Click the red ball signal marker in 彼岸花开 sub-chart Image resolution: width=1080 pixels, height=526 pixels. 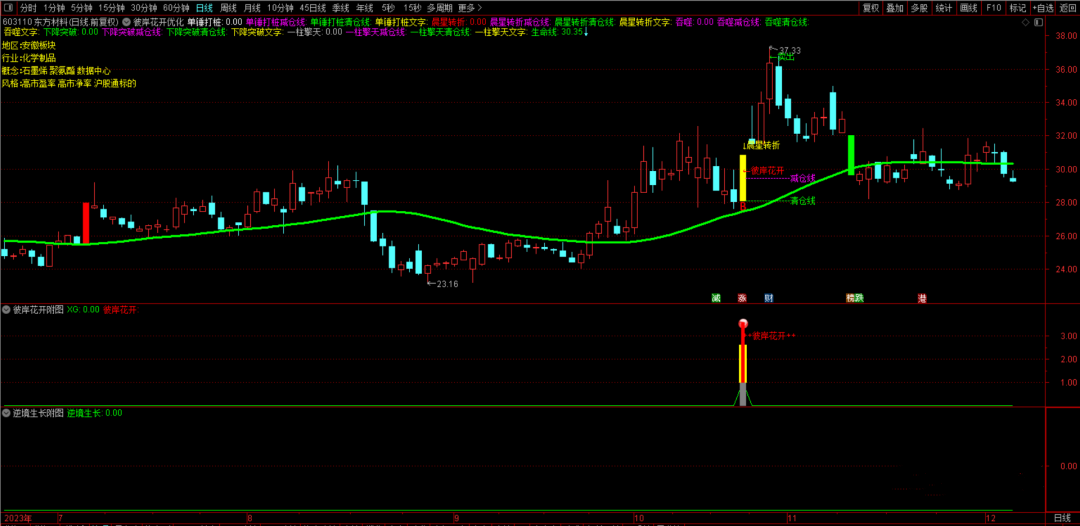point(743,324)
